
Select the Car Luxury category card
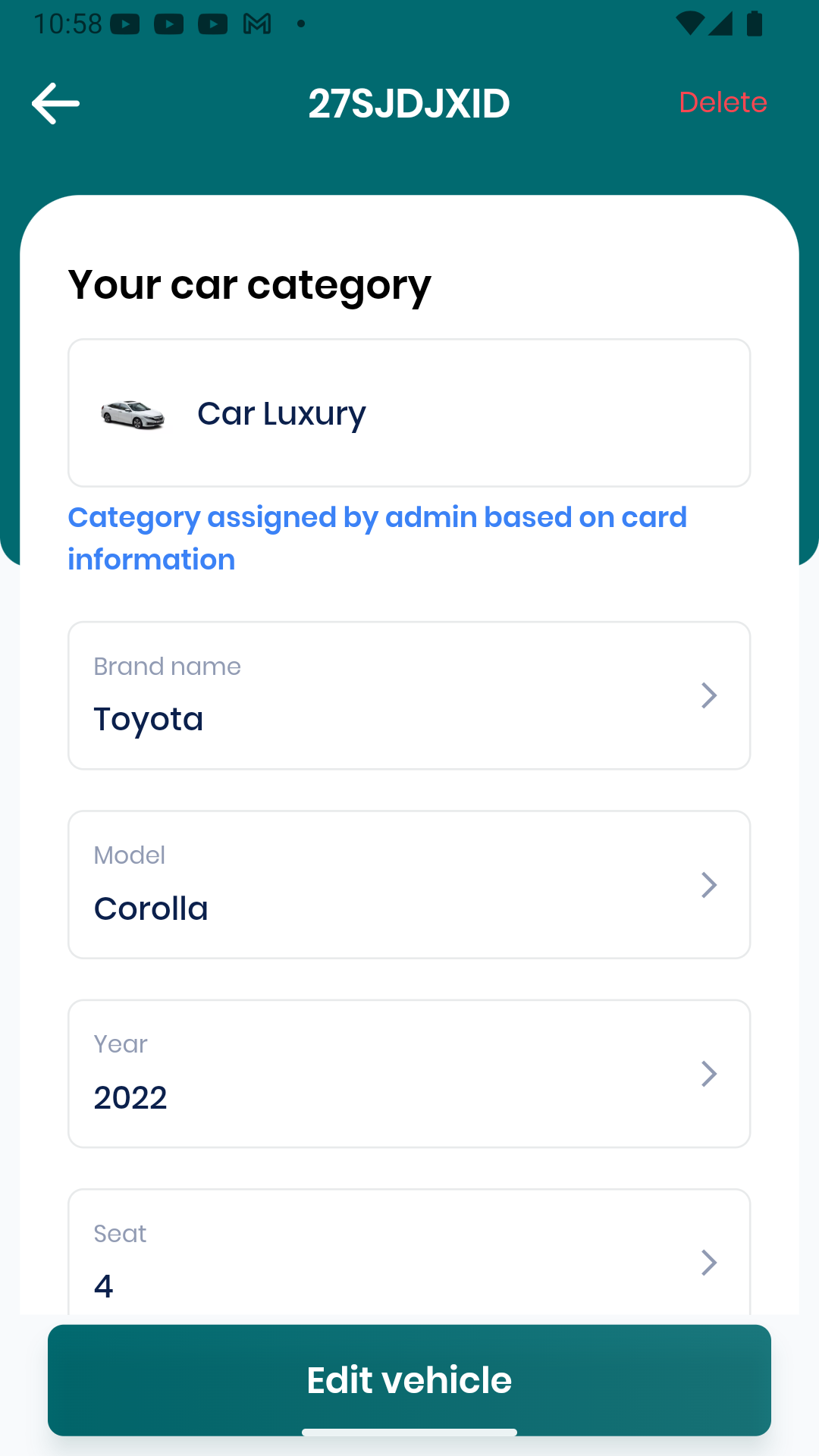click(x=409, y=413)
